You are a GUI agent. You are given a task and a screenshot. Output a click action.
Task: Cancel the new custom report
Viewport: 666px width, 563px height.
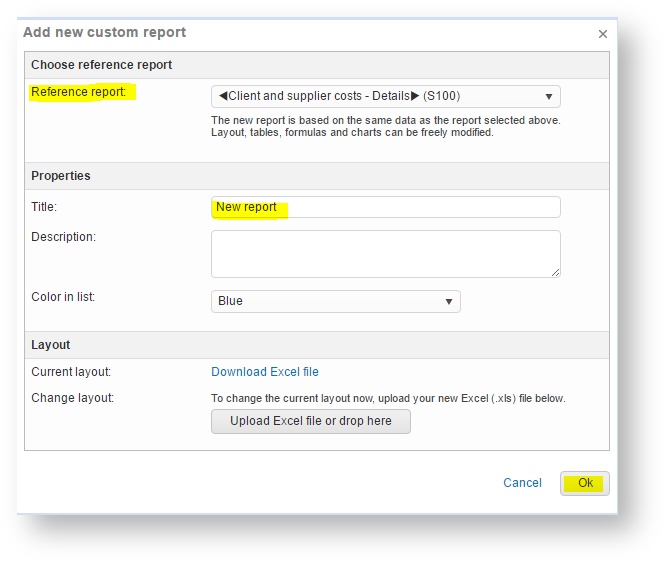(522, 483)
